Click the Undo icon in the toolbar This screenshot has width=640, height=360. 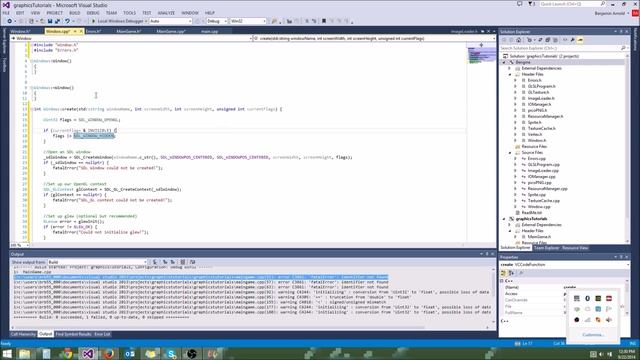pos(67,21)
